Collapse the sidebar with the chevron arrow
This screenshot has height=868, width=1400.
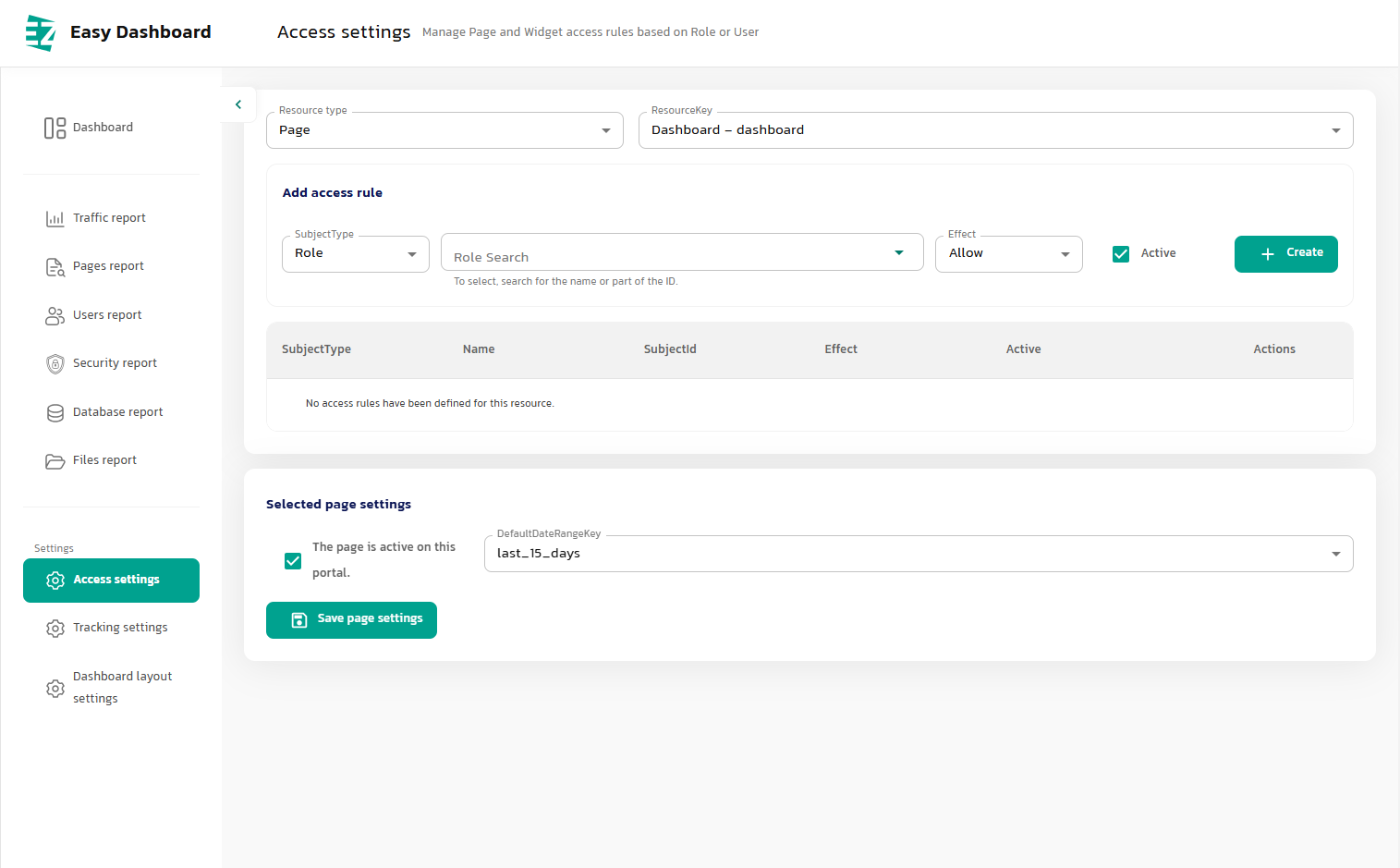[238, 104]
